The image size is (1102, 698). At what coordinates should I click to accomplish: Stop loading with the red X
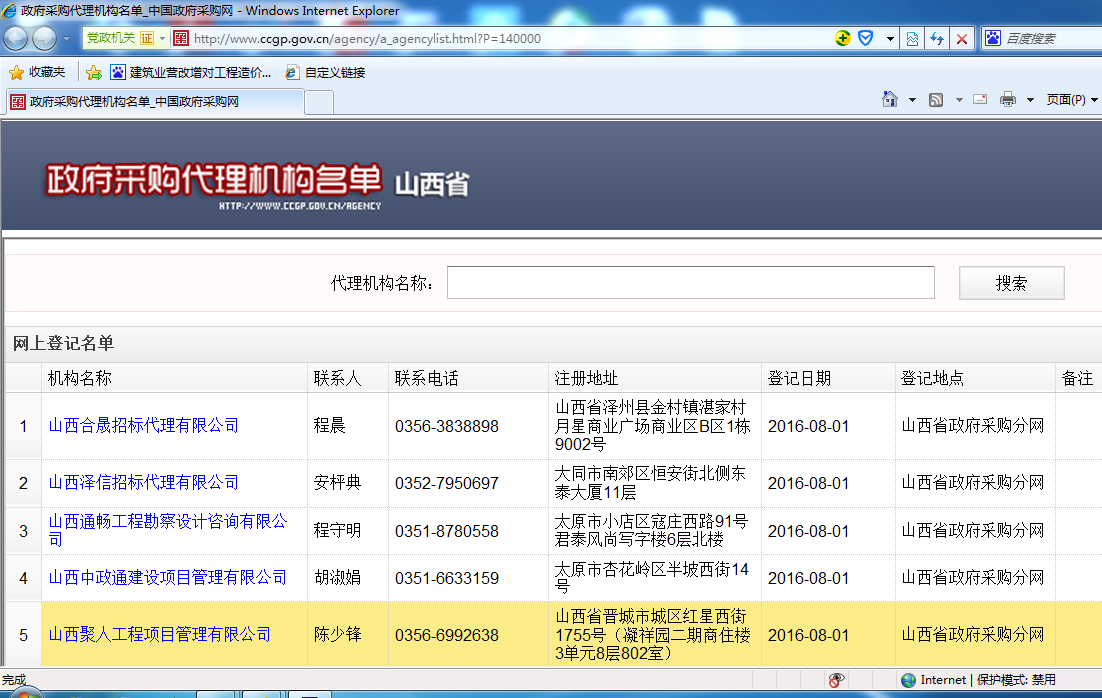point(961,39)
